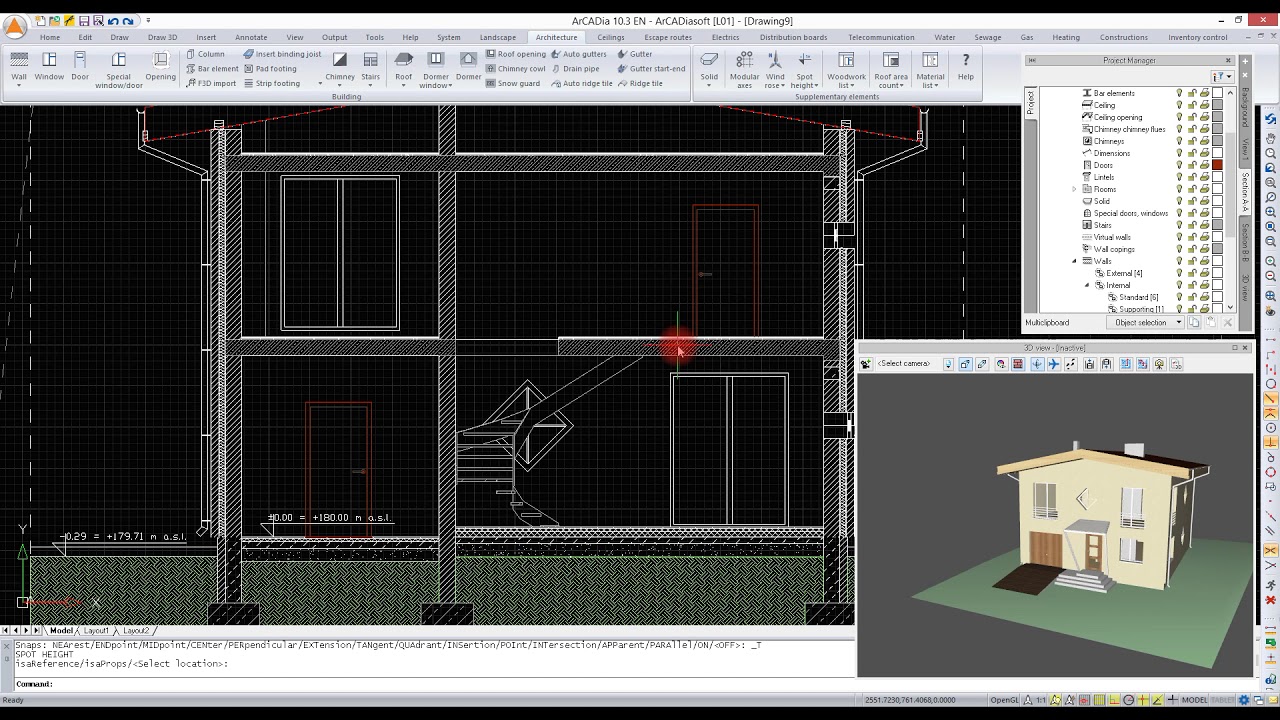This screenshot has height=720, width=1280.
Task: Open the Dormer window dropdown
Action: (436, 70)
